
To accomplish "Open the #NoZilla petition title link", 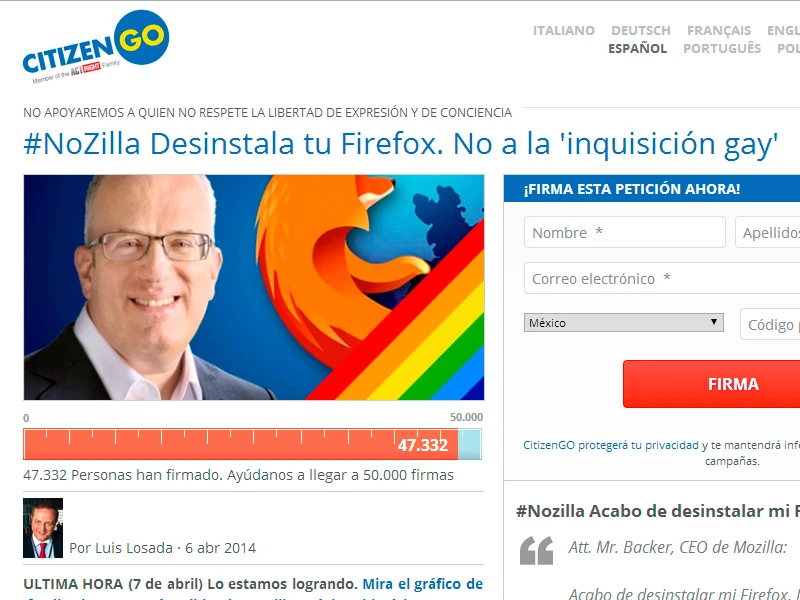I will [x=401, y=143].
